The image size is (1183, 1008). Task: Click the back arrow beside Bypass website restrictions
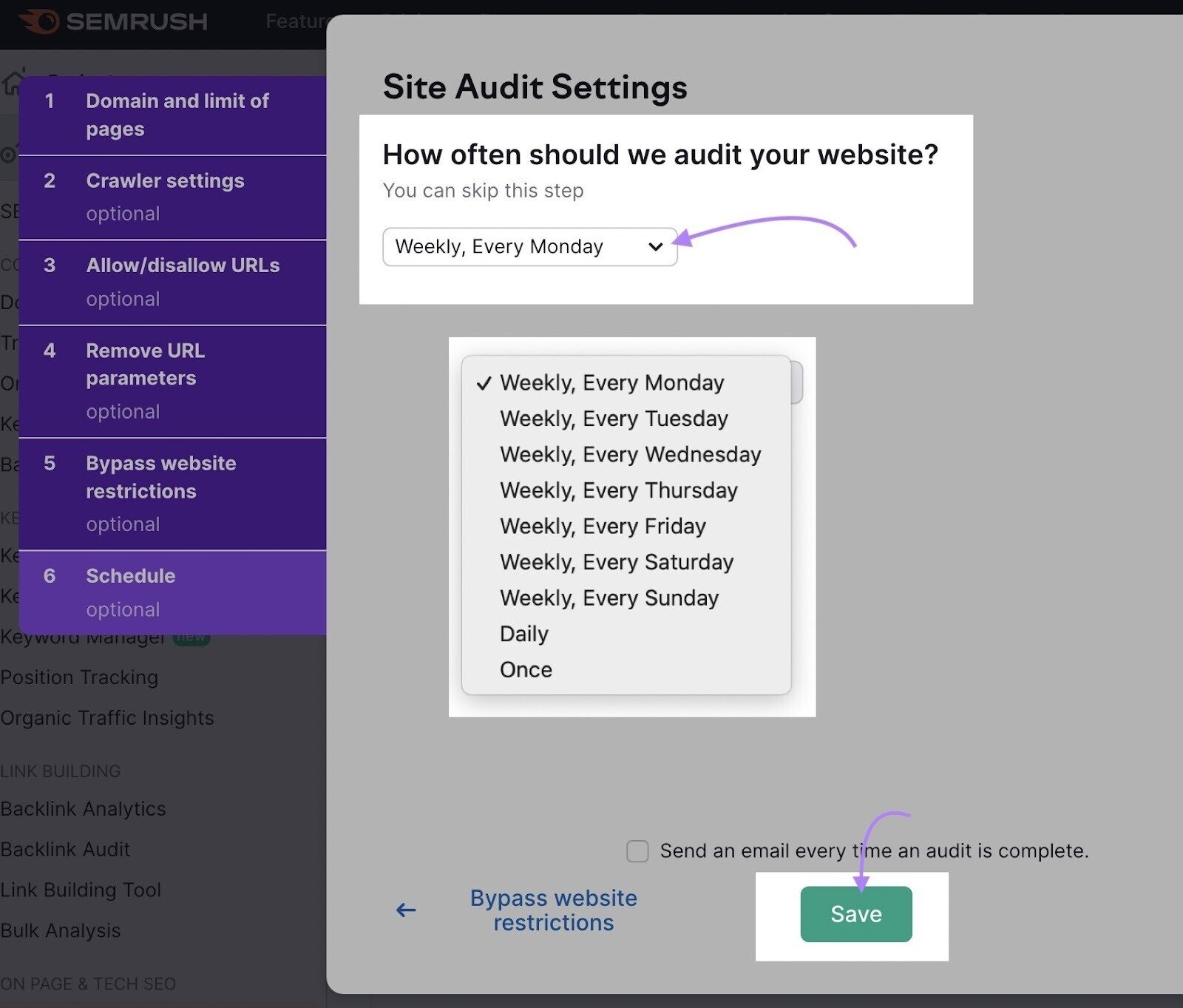click(405, 910)
